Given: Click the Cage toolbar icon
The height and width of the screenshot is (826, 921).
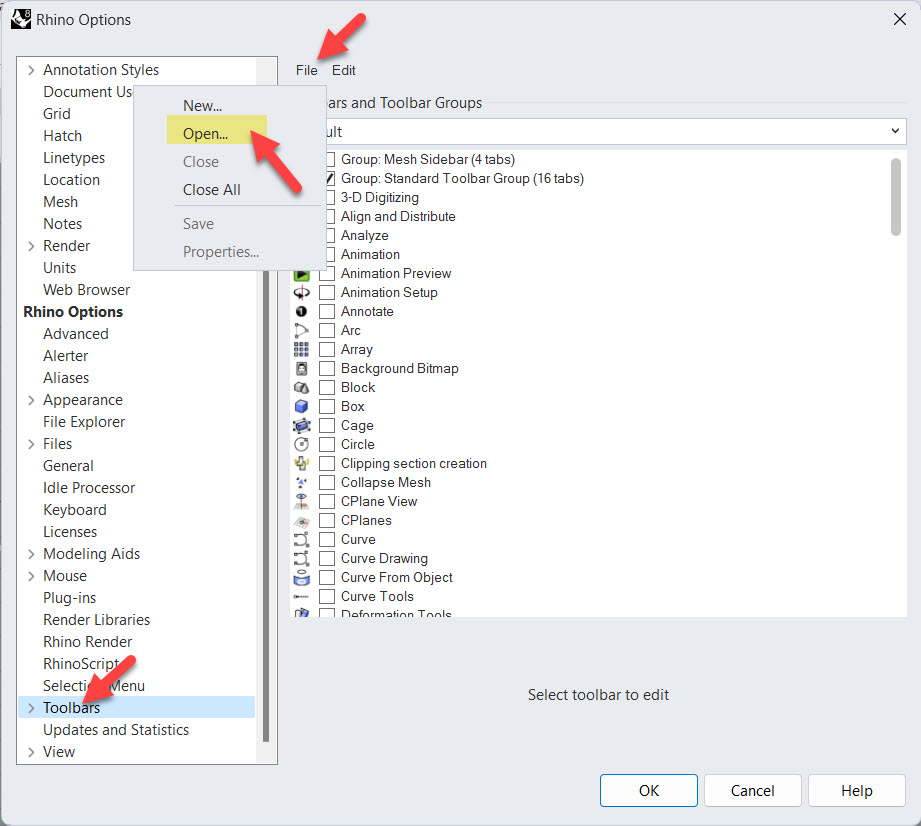Looking at the screenshot, I should click(x=301, y=425).
